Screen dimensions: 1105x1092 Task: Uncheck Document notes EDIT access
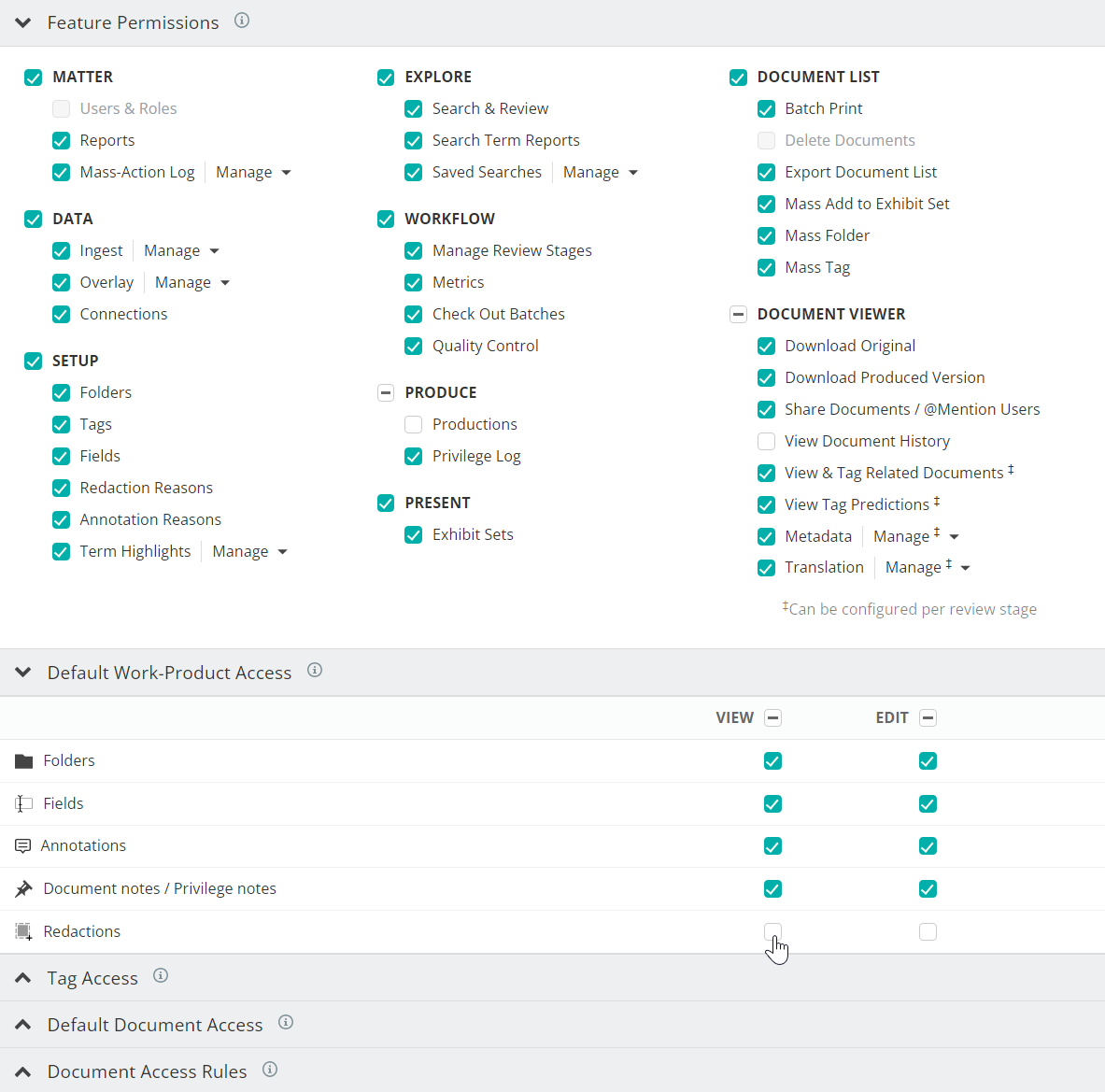pos(928,889)
